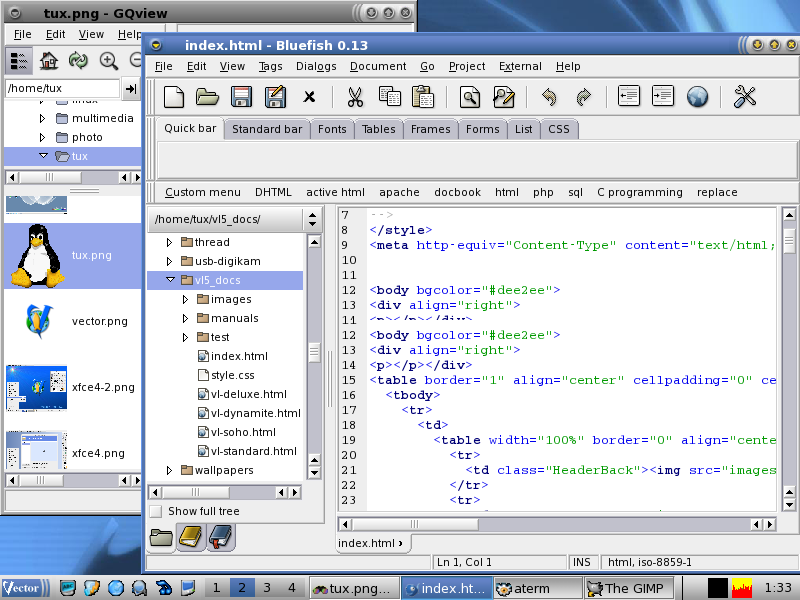The image size is (800, 600).
Task: Open the Preferences wrench-and-screwdriver icon
Action: point(745,97)
